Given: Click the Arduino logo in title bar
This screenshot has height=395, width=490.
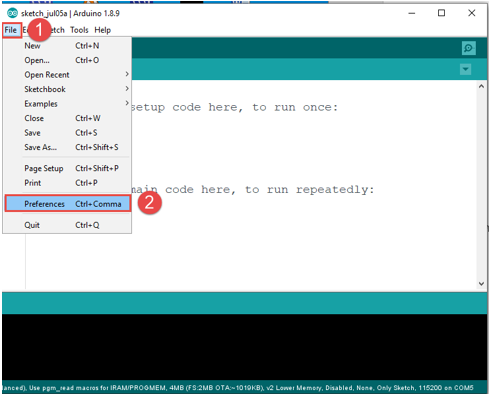Looking at the screenshot, I should click(12, 13).
